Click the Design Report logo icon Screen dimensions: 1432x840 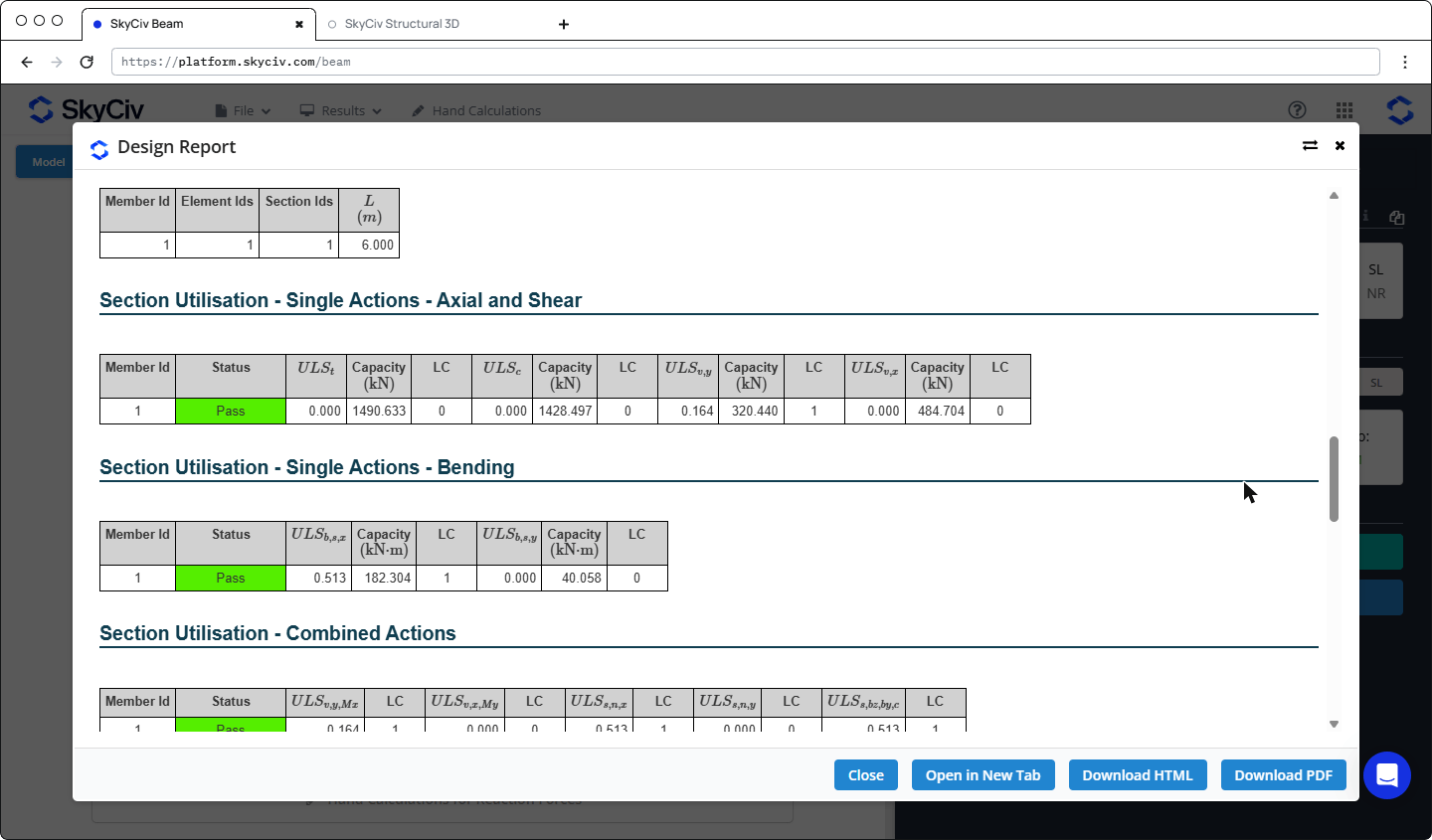click(99, 149)
